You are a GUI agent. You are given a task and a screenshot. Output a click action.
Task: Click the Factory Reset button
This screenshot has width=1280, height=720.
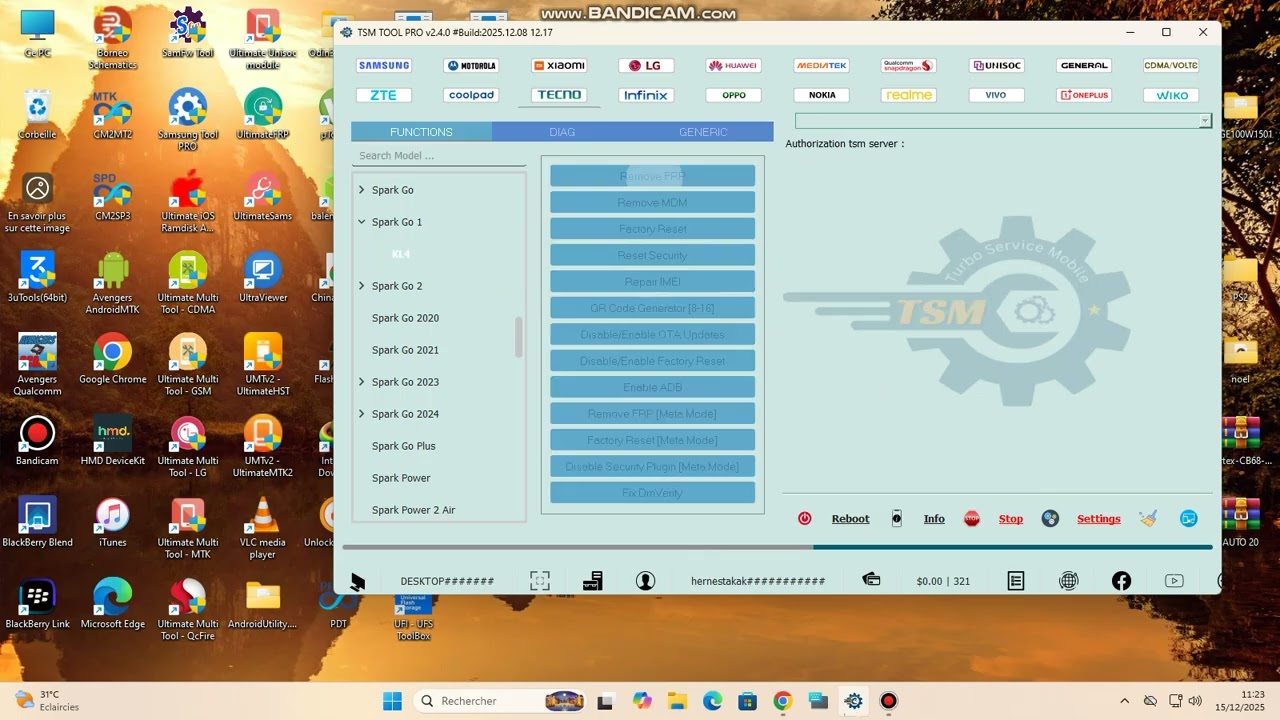tap(652, 229)
